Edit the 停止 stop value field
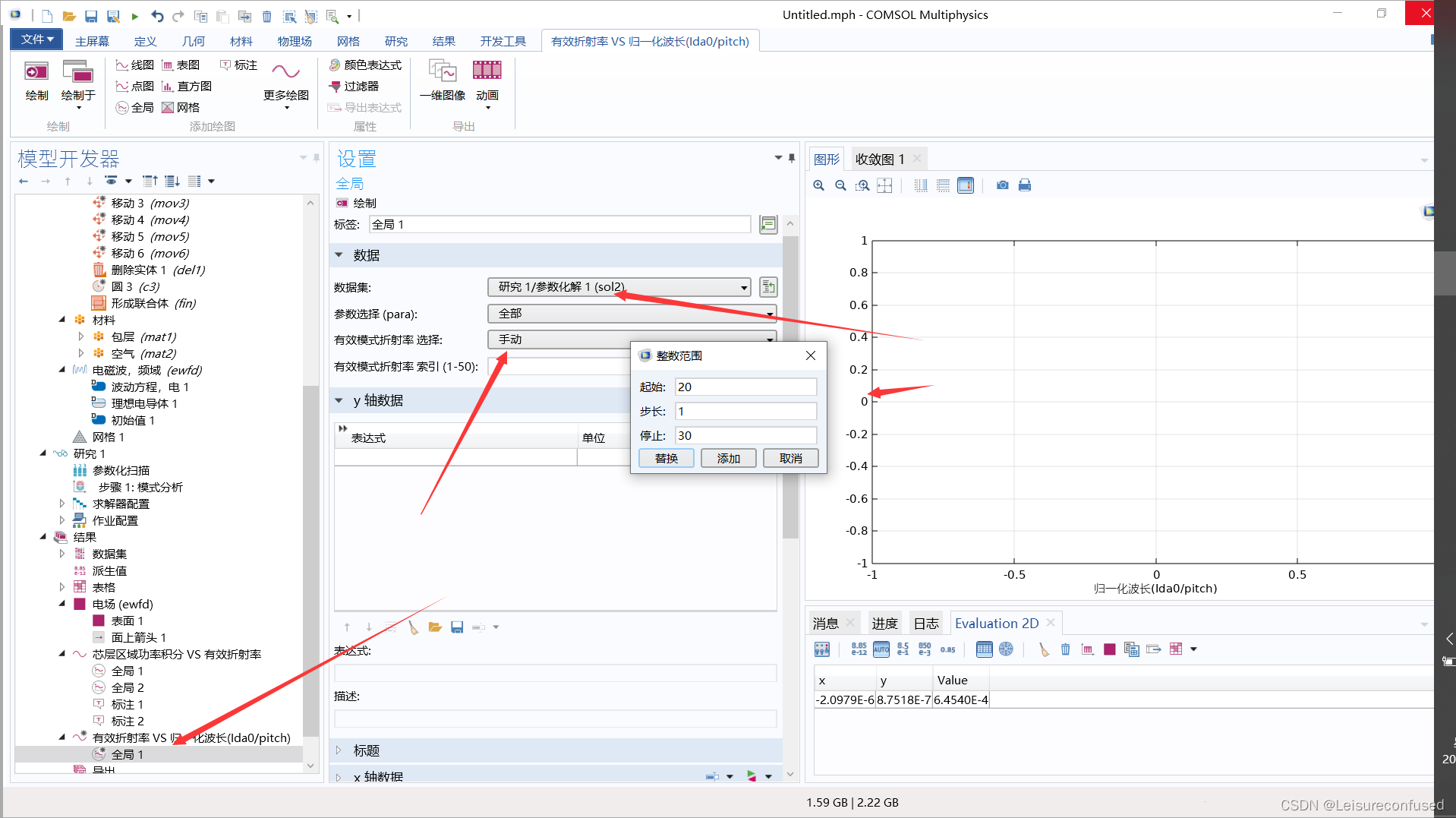 click(x=745, y=436)
